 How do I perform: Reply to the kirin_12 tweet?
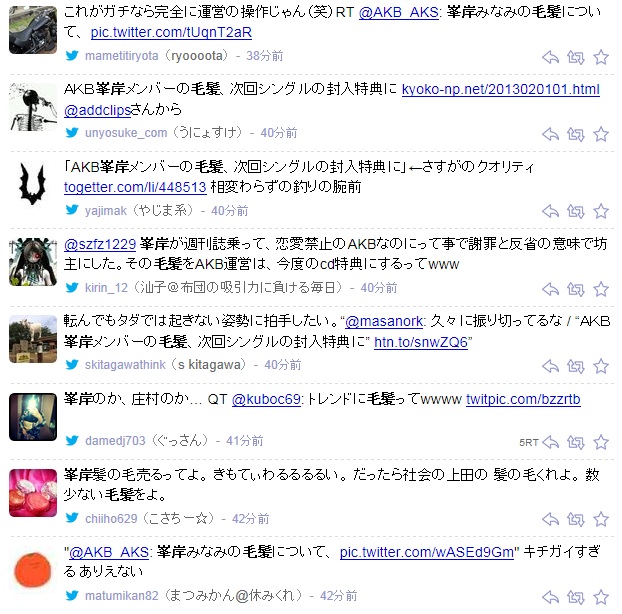(x=551, y=289)
